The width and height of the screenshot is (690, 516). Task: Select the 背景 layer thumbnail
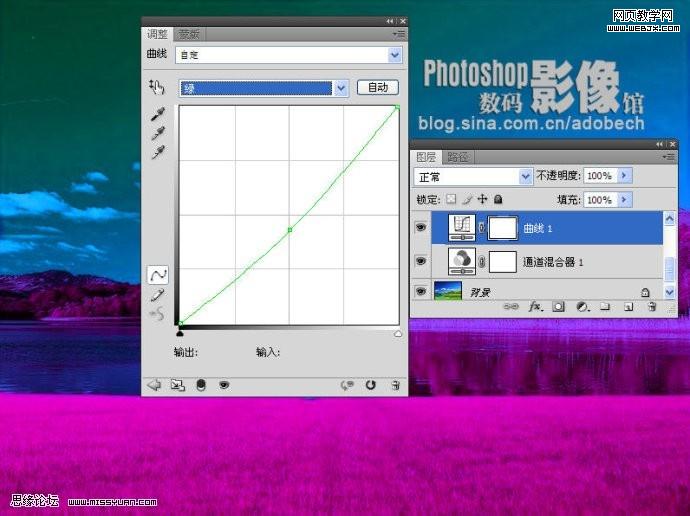pyautogui.click(x=448, y=291)
